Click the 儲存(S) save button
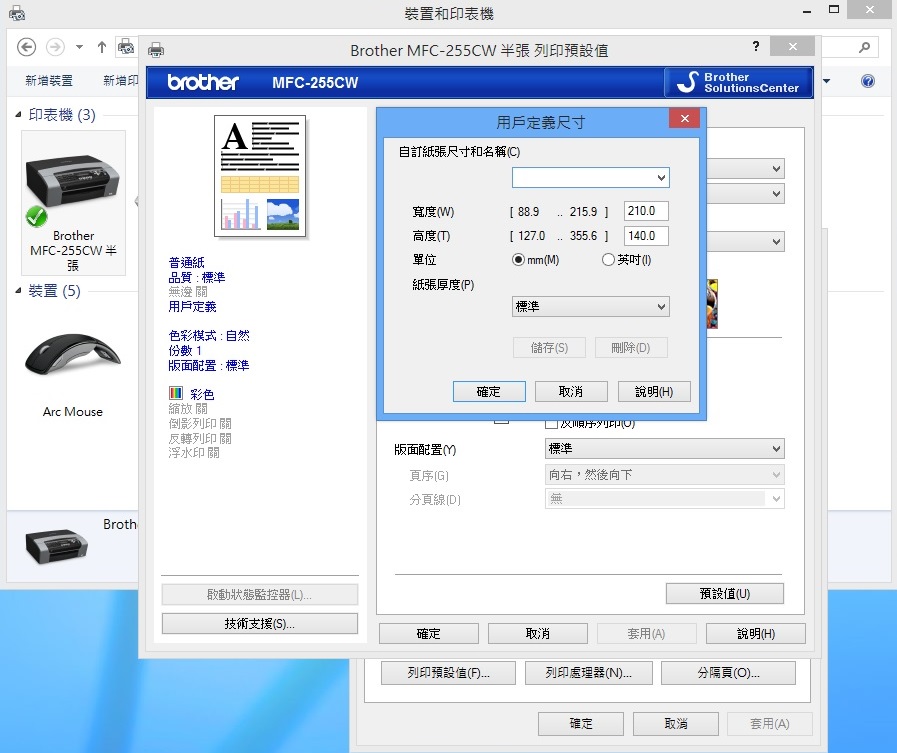Screen dimensions: 897x753 [x=549, y=348]
